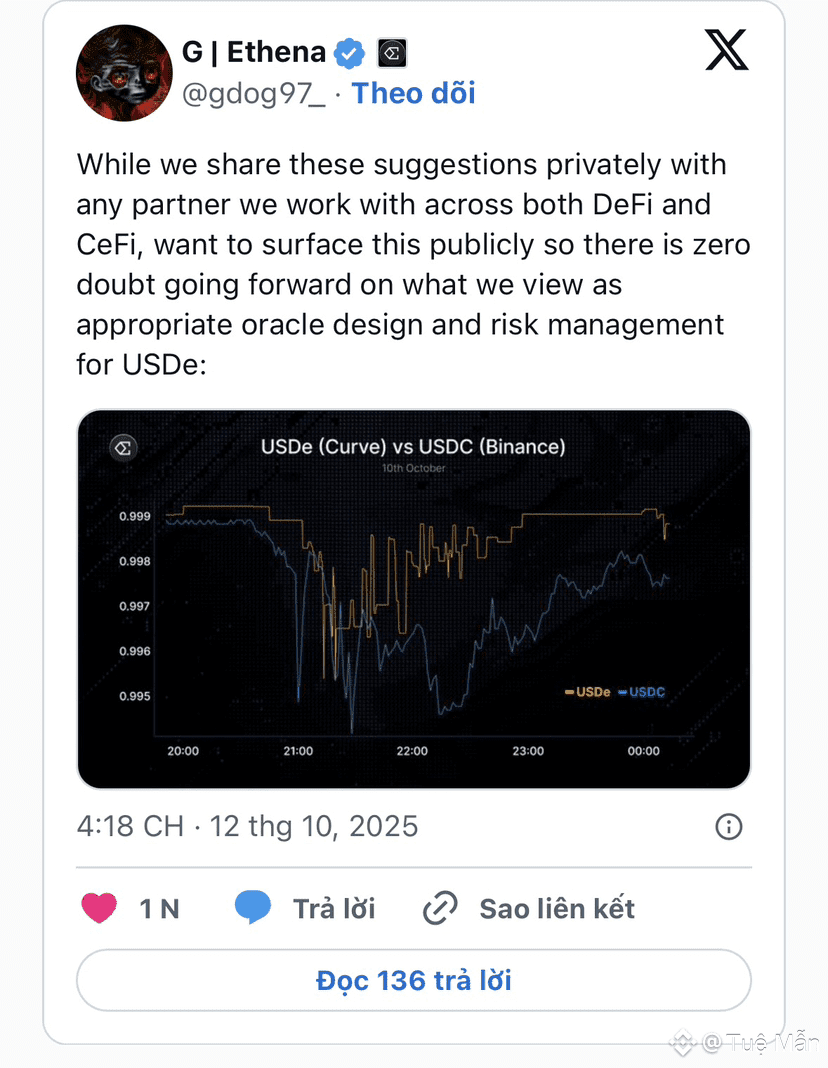Click the orange USDe legend entry
Image resolution: width=828 pixels, height=1068 pixels.
[587, 691]
